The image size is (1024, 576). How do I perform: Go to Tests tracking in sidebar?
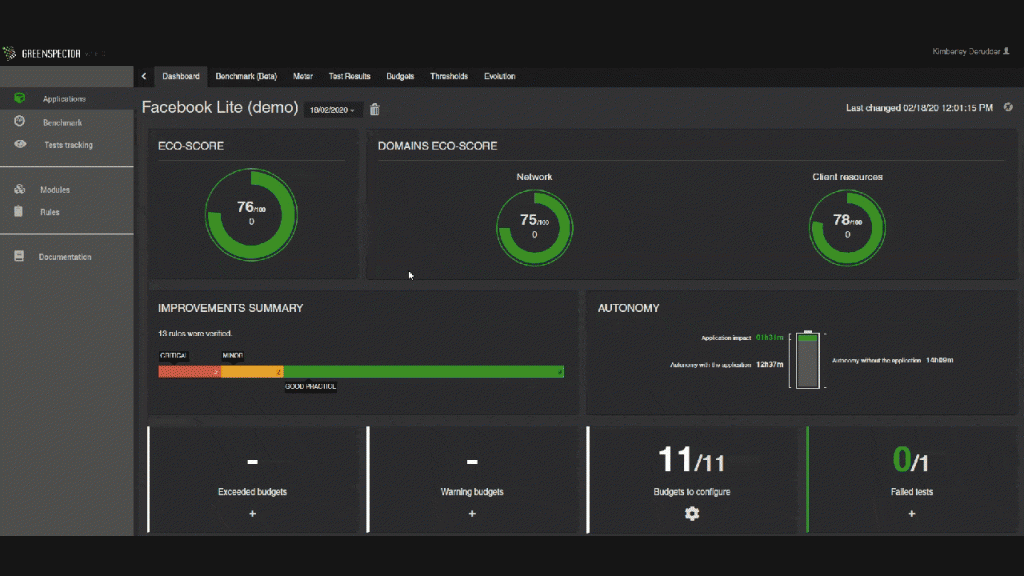click(68, 145)
